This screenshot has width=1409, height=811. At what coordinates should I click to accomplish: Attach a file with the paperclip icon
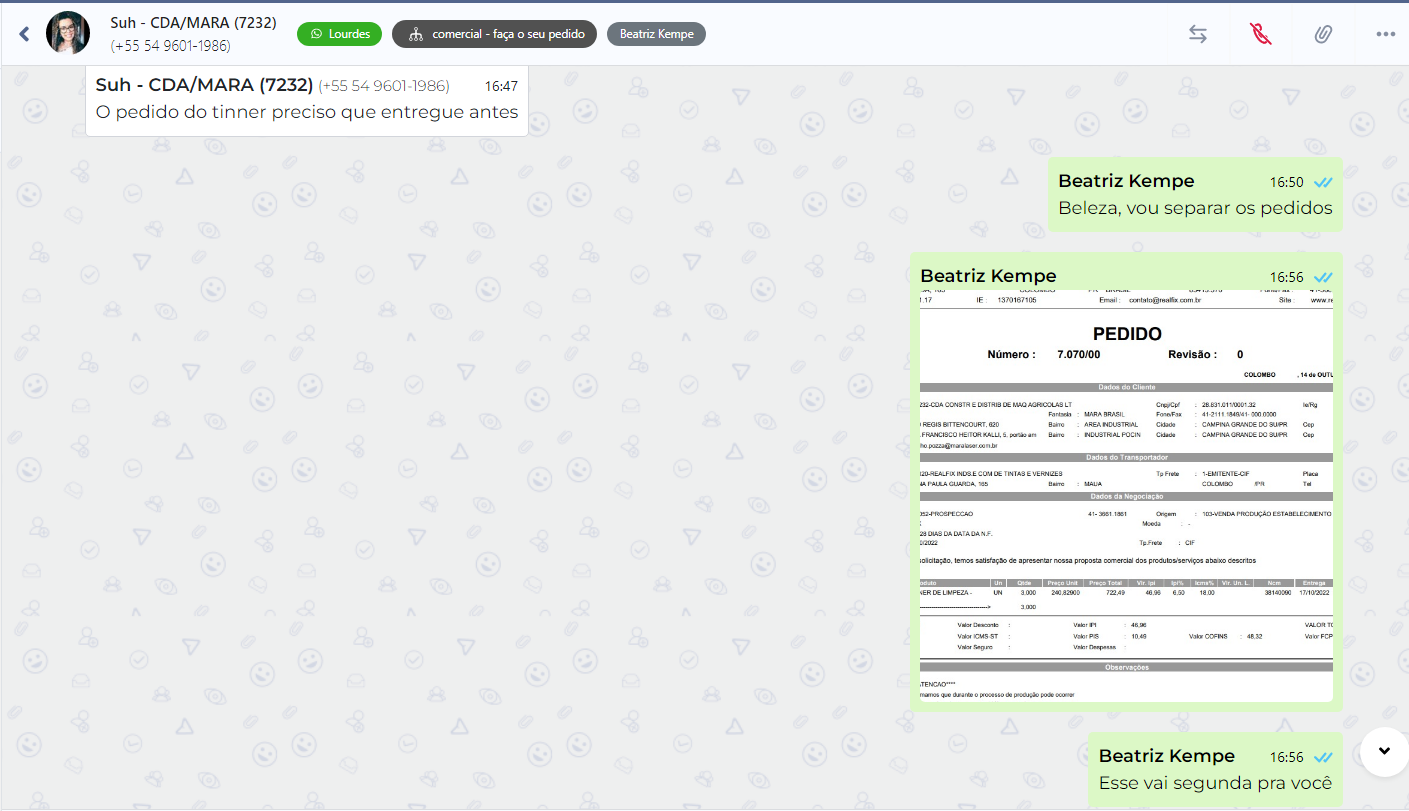[x=1323, y=34]
